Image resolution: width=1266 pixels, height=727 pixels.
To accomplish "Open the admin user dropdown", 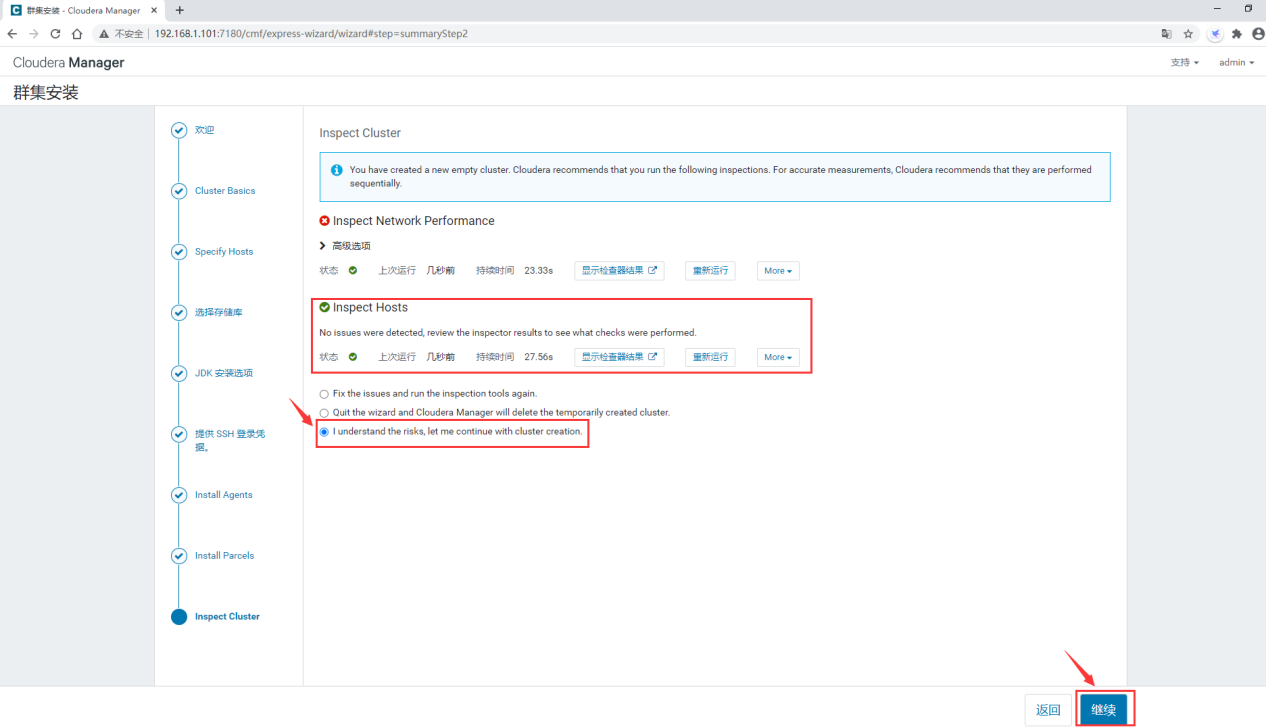I will [x=1236, y=62].
